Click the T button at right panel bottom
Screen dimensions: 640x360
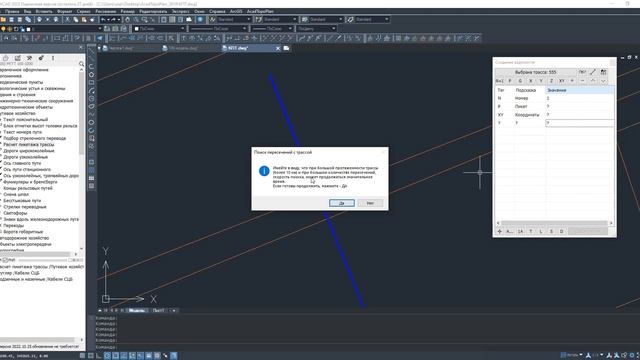[531, 231]
